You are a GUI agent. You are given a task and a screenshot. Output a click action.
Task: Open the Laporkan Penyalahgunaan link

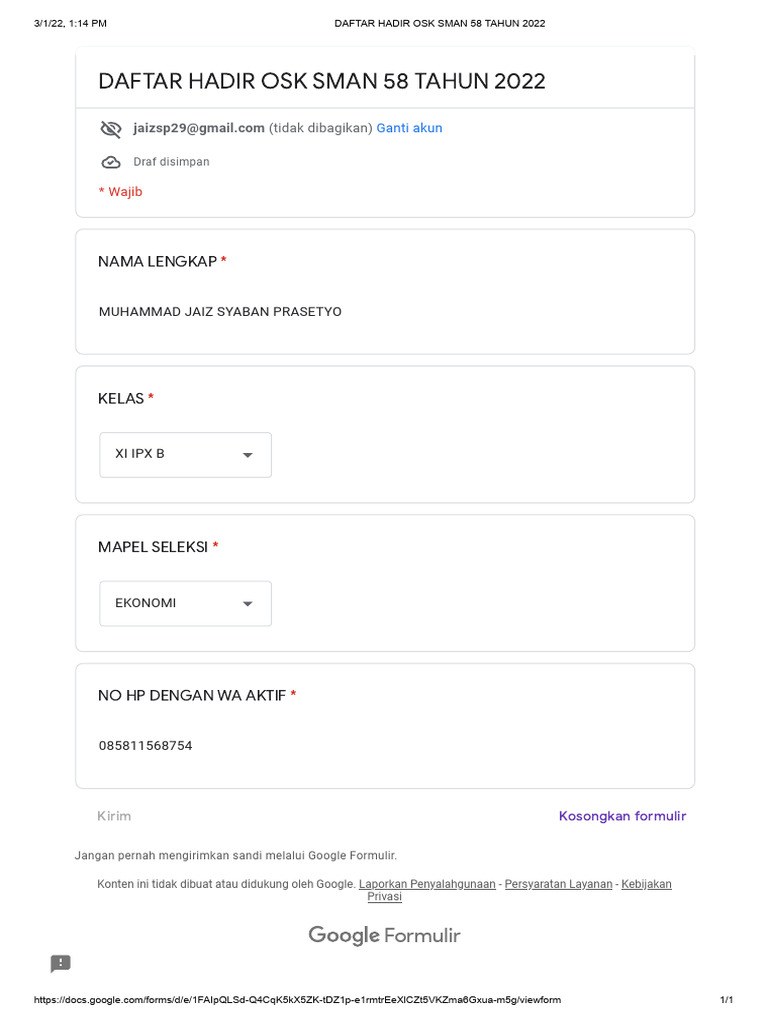pos(427,884)
